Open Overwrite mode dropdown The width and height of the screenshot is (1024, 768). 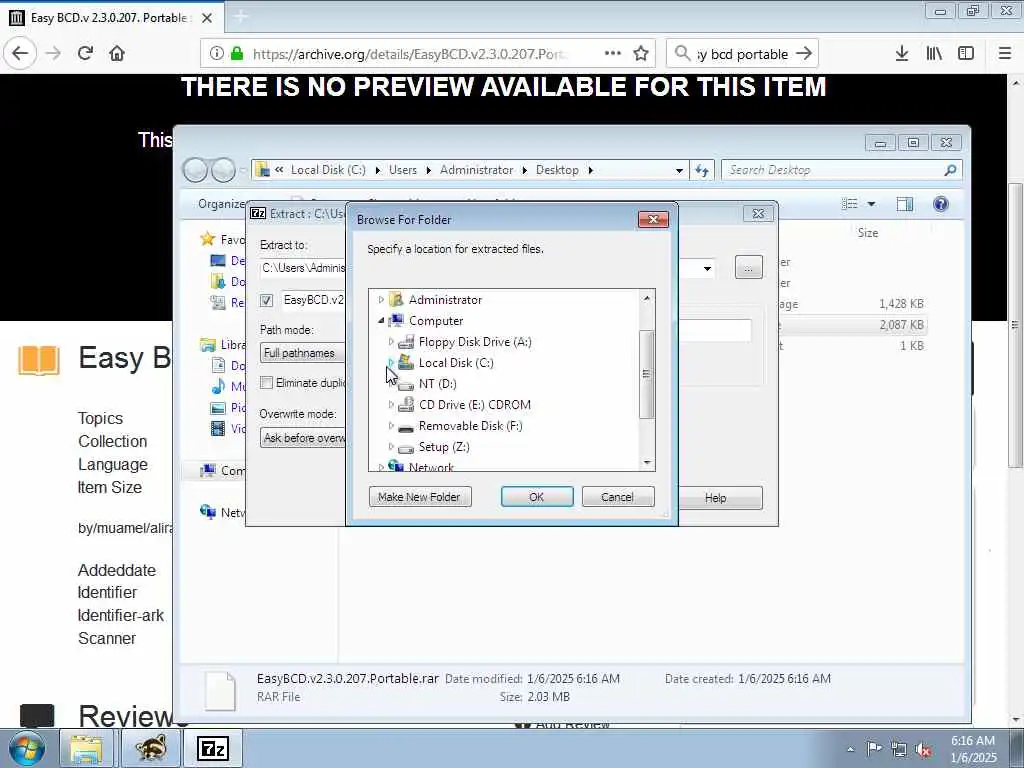tap(302, 438)
